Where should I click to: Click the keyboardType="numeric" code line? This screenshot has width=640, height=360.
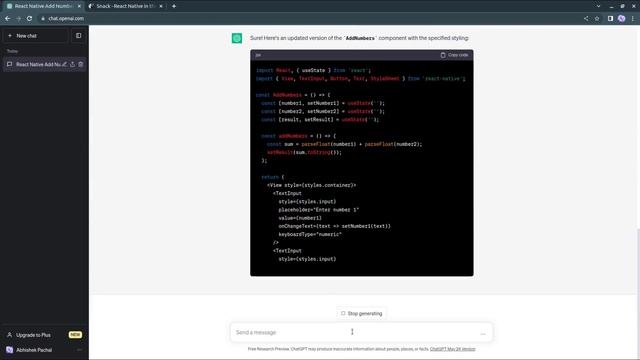[310, 234]
